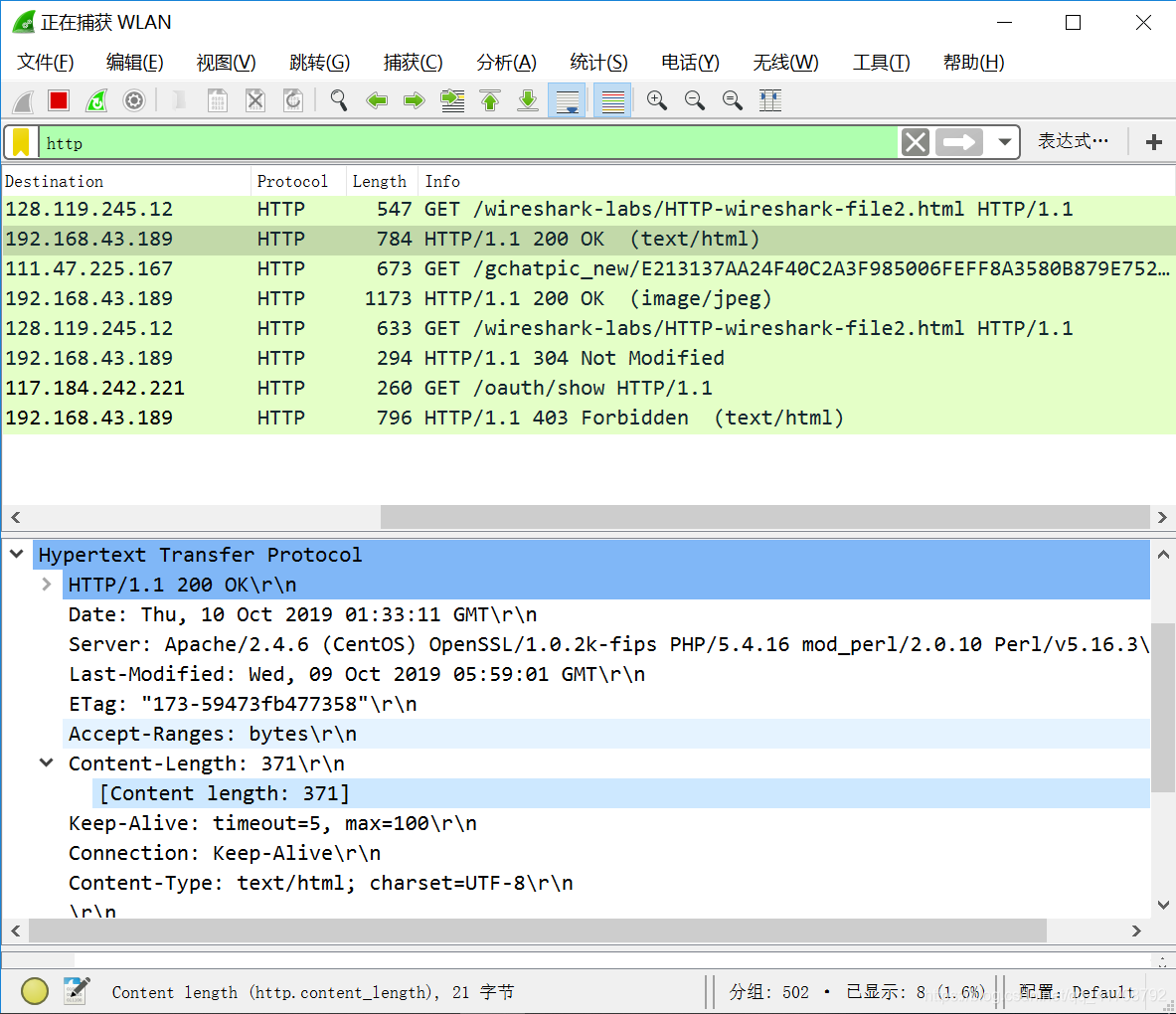
Task: Select the 200 OK (image/jpeg) packet row
Action: tap(588, 298)
